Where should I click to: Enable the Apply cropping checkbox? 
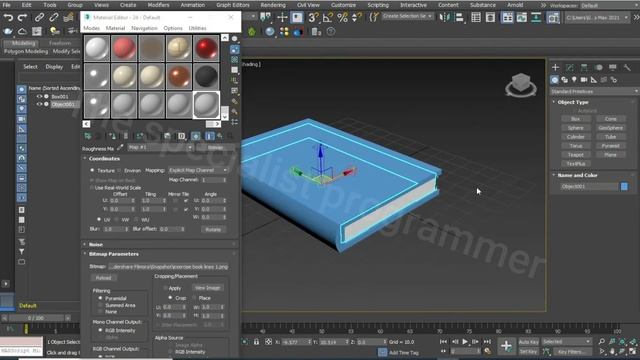[x=165, y=288]
